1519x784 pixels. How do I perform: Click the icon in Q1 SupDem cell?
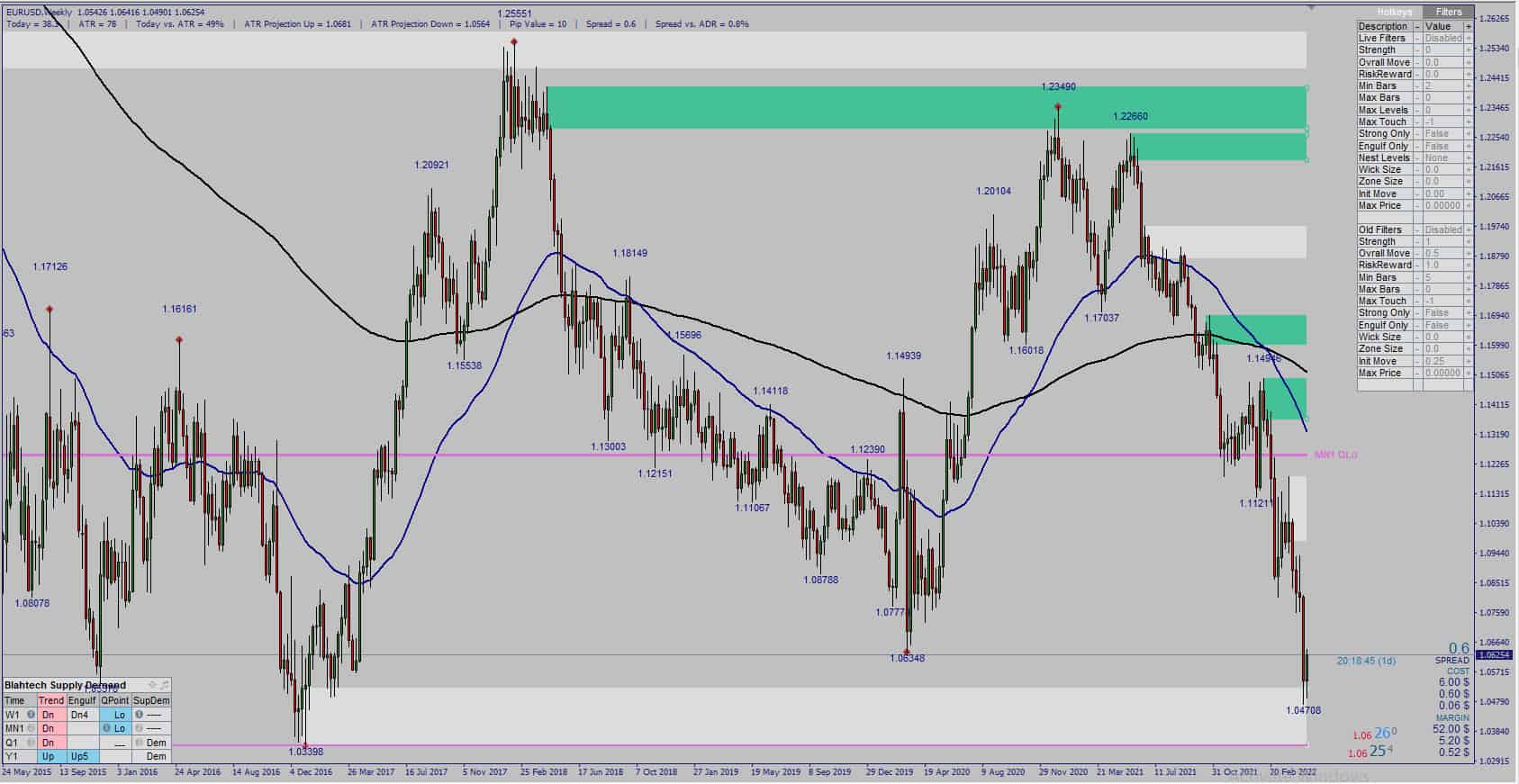[139, 743]
